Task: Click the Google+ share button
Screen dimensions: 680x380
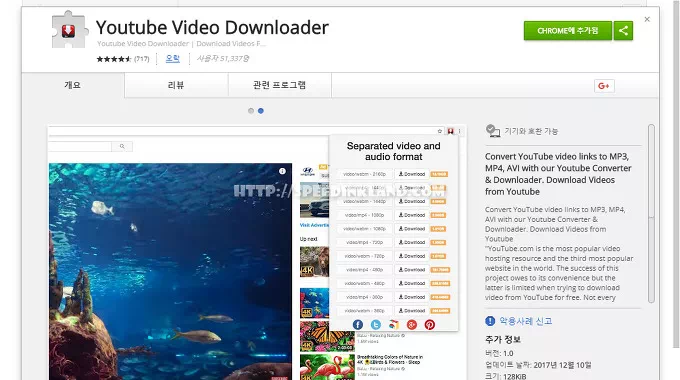Action: coord(604,86)
